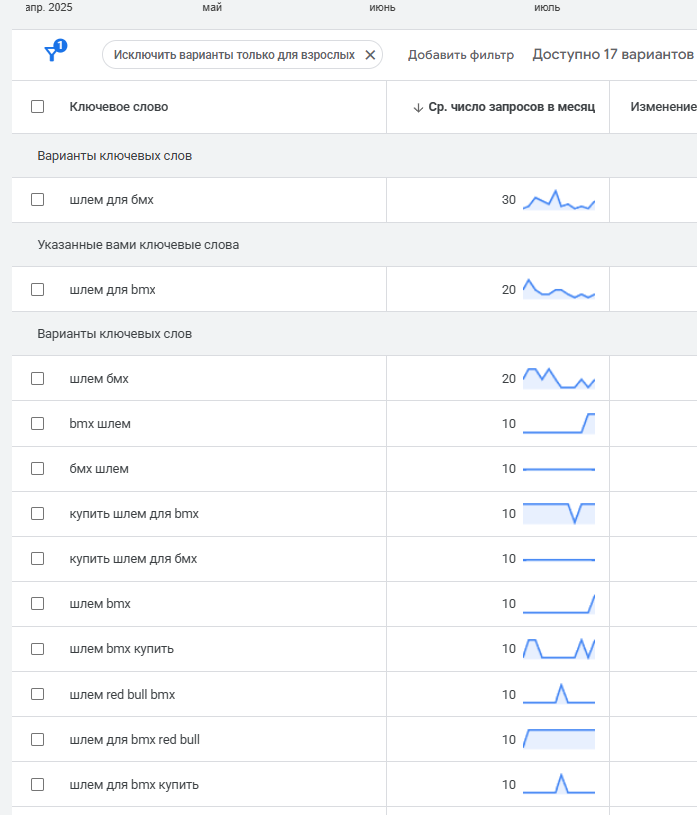Click sparkline for 'купить шлем для bmx'
Screen dimensions: 697x815
[x=559, y=513]
